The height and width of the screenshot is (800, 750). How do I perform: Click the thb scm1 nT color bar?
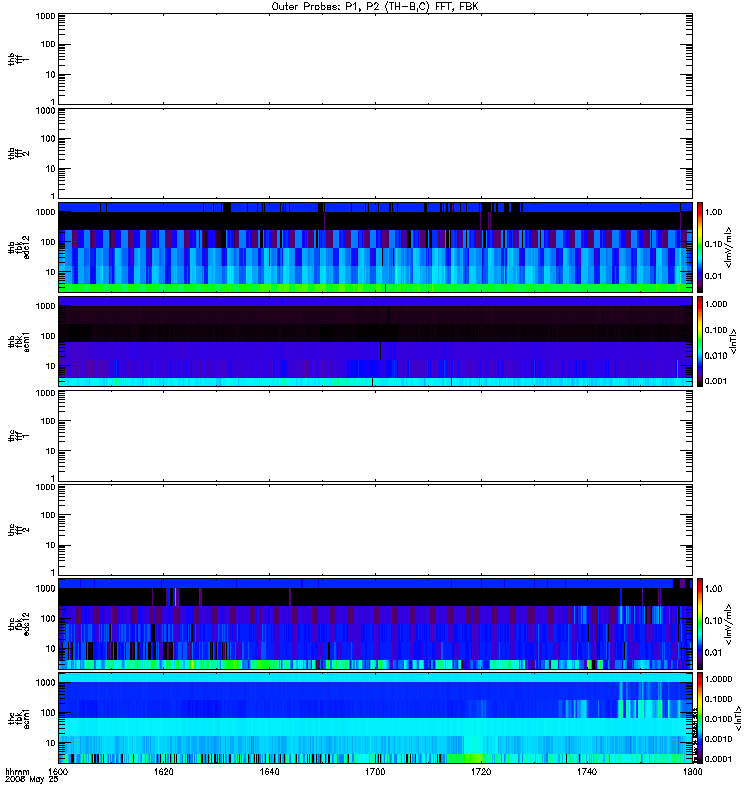click(x=700, y=341)
